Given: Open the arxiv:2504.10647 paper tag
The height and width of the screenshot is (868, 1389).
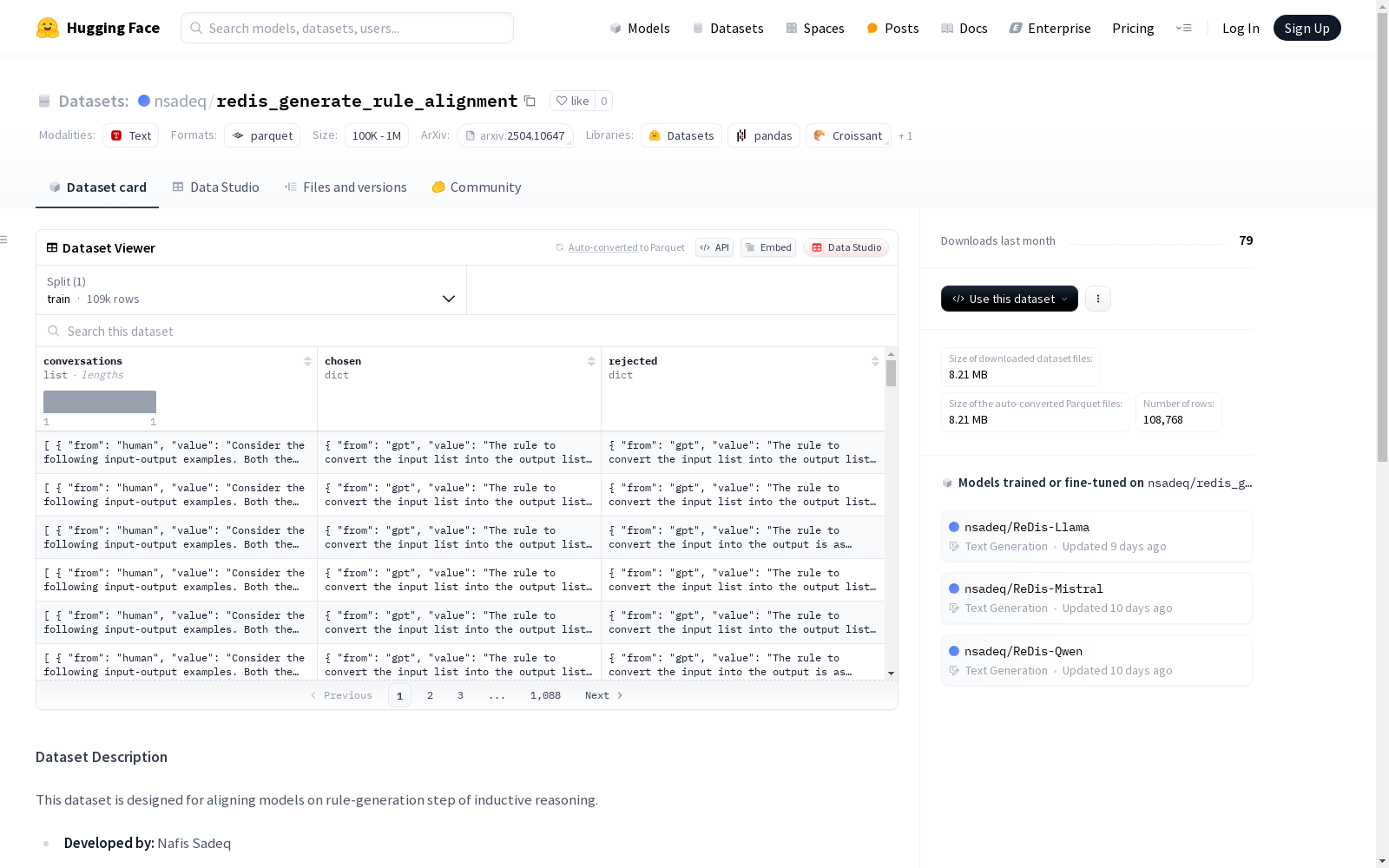Looking at the screenshot, I should pyautogui.click(x=515, y=135).
